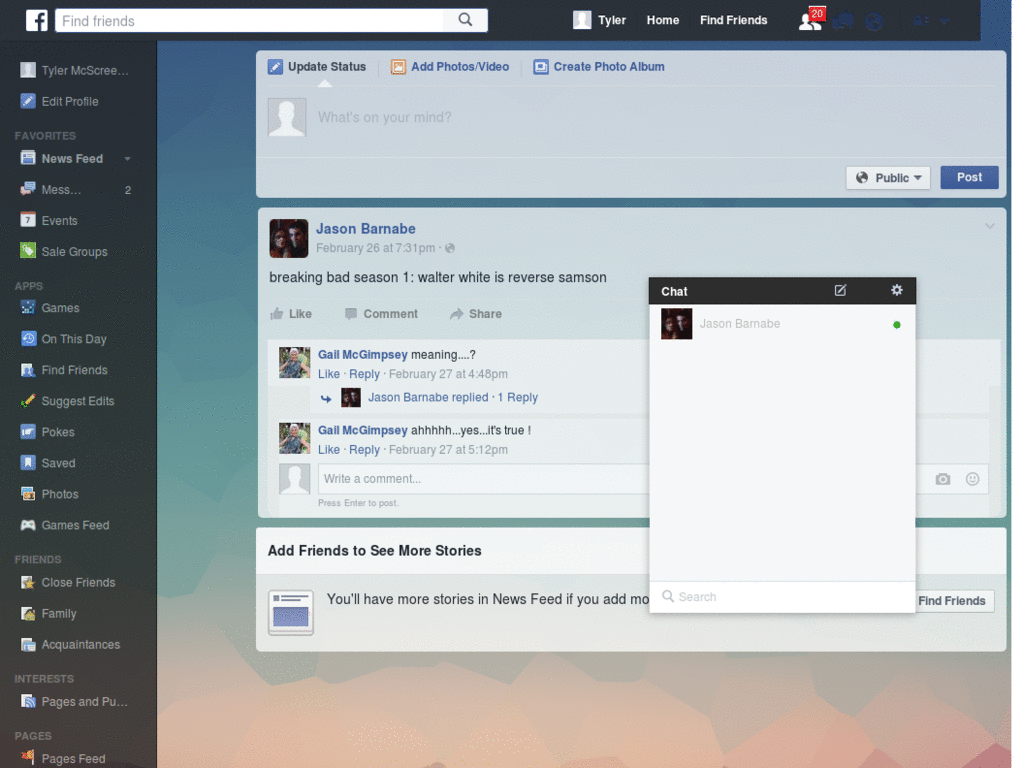The height and width of the screenshot is (768, 1024).
Task: Click the Events calendar icon
Action: click(27, 220)
